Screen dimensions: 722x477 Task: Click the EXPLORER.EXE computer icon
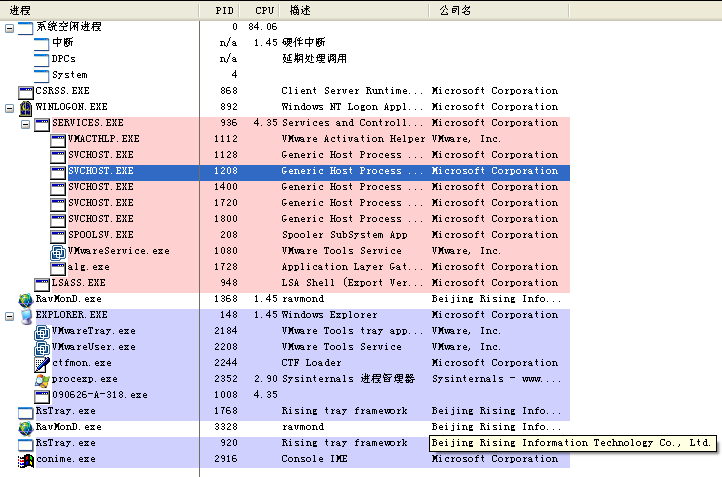click(x=27, y=316)
